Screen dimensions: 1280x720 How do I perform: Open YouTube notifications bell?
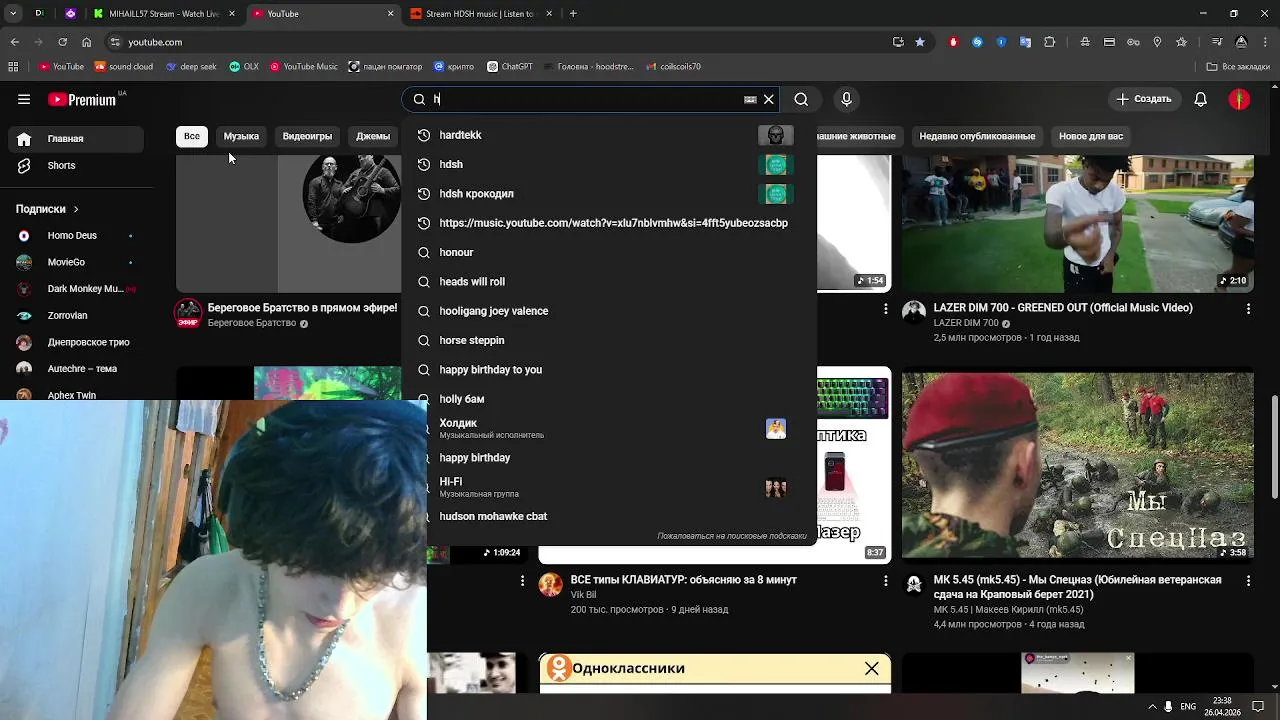[1201, 99]
